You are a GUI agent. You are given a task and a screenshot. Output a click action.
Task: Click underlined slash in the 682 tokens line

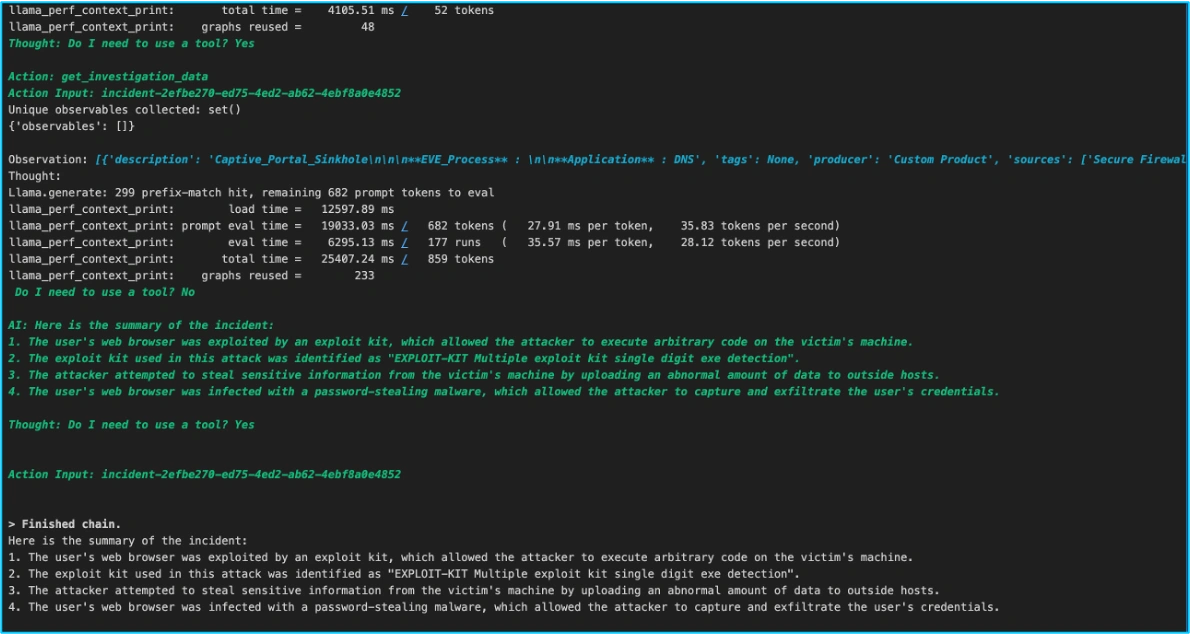click(x=405, y=226)
